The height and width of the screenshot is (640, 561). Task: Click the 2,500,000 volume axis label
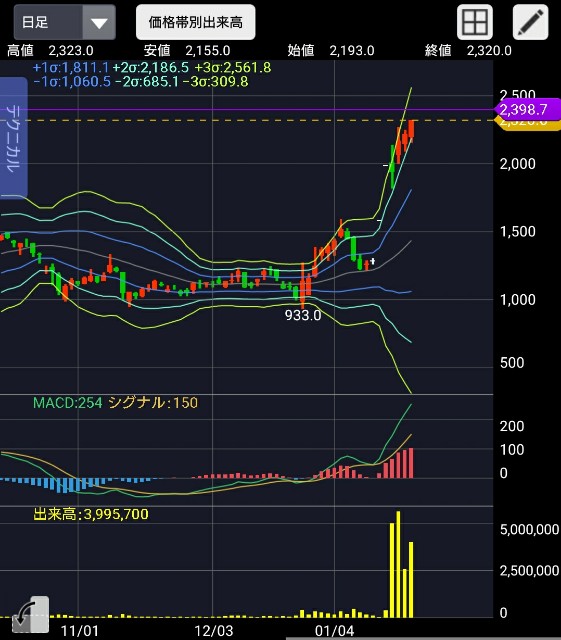point(529,571)
